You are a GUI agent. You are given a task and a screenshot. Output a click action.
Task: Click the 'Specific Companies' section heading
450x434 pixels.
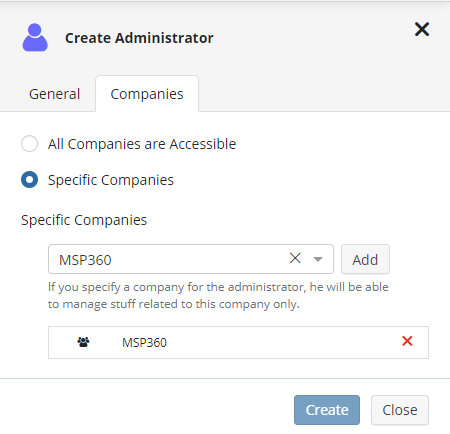[84, 220]
